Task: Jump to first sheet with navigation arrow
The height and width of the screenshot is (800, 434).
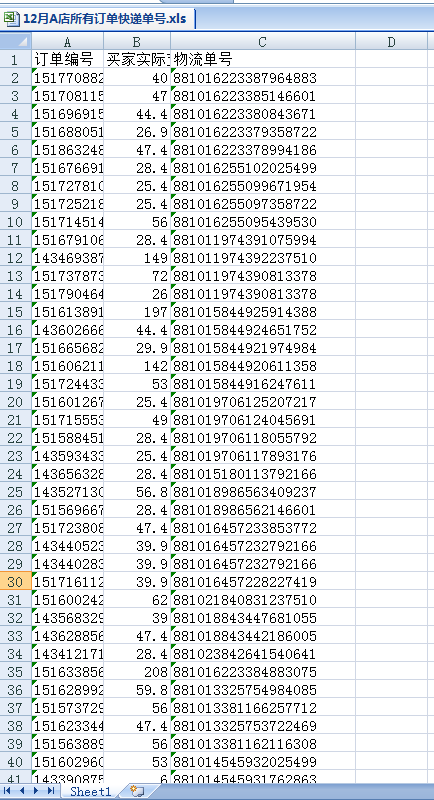Action: [7, 790]
